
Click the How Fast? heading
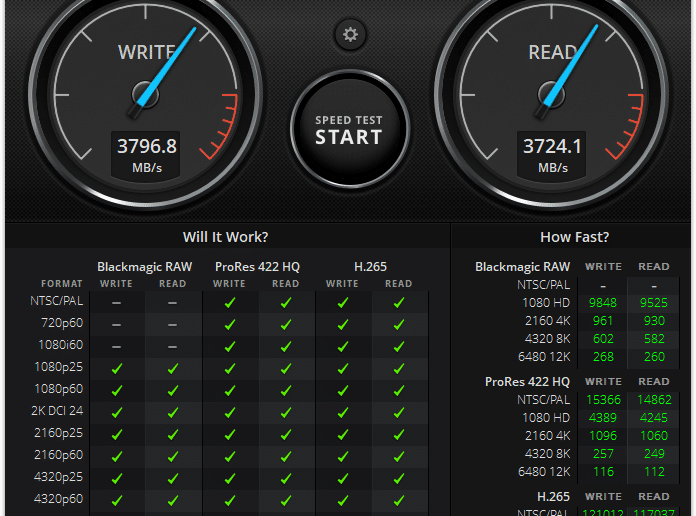coord(574,237)
